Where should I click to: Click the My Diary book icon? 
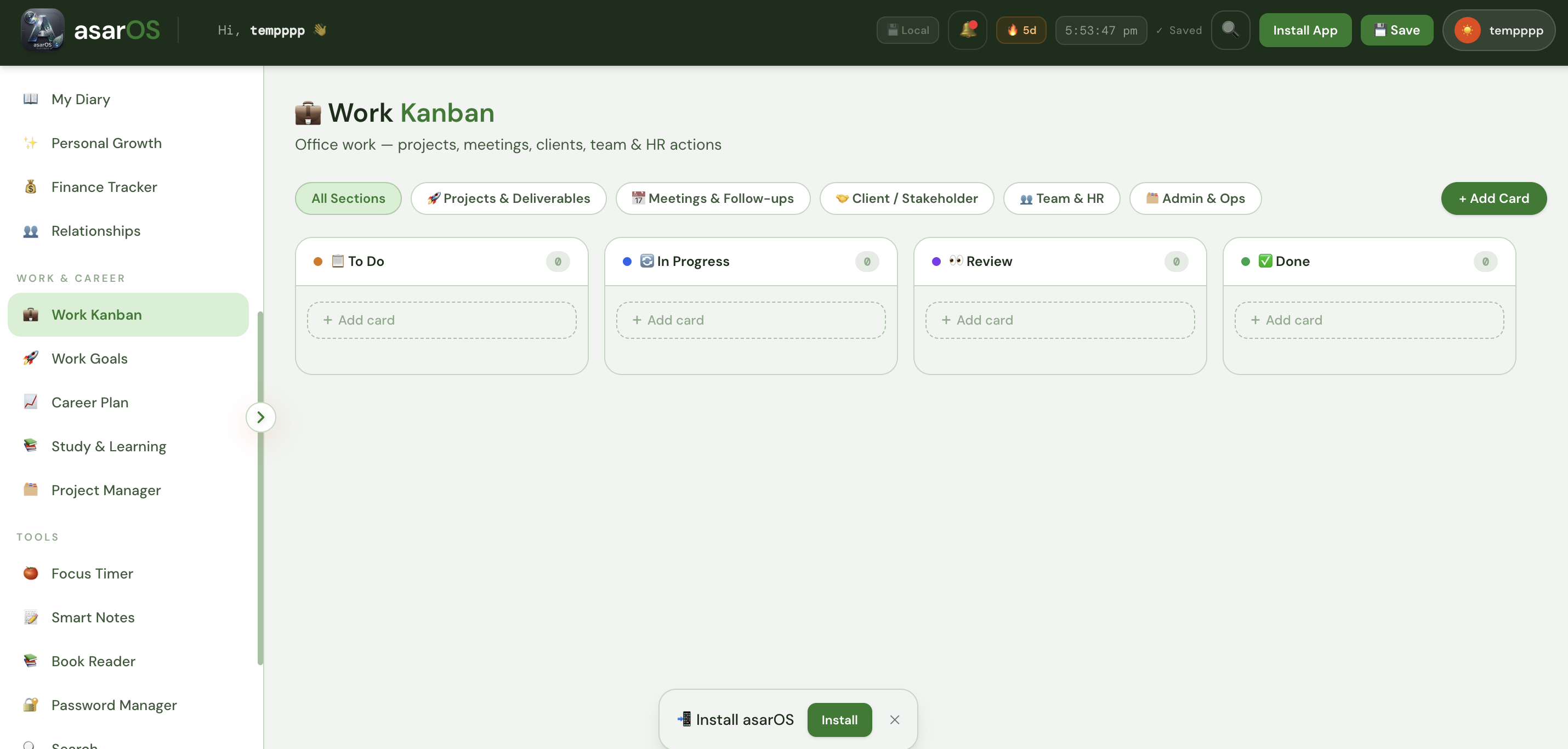pyautogui.click(x=31, y=99)
